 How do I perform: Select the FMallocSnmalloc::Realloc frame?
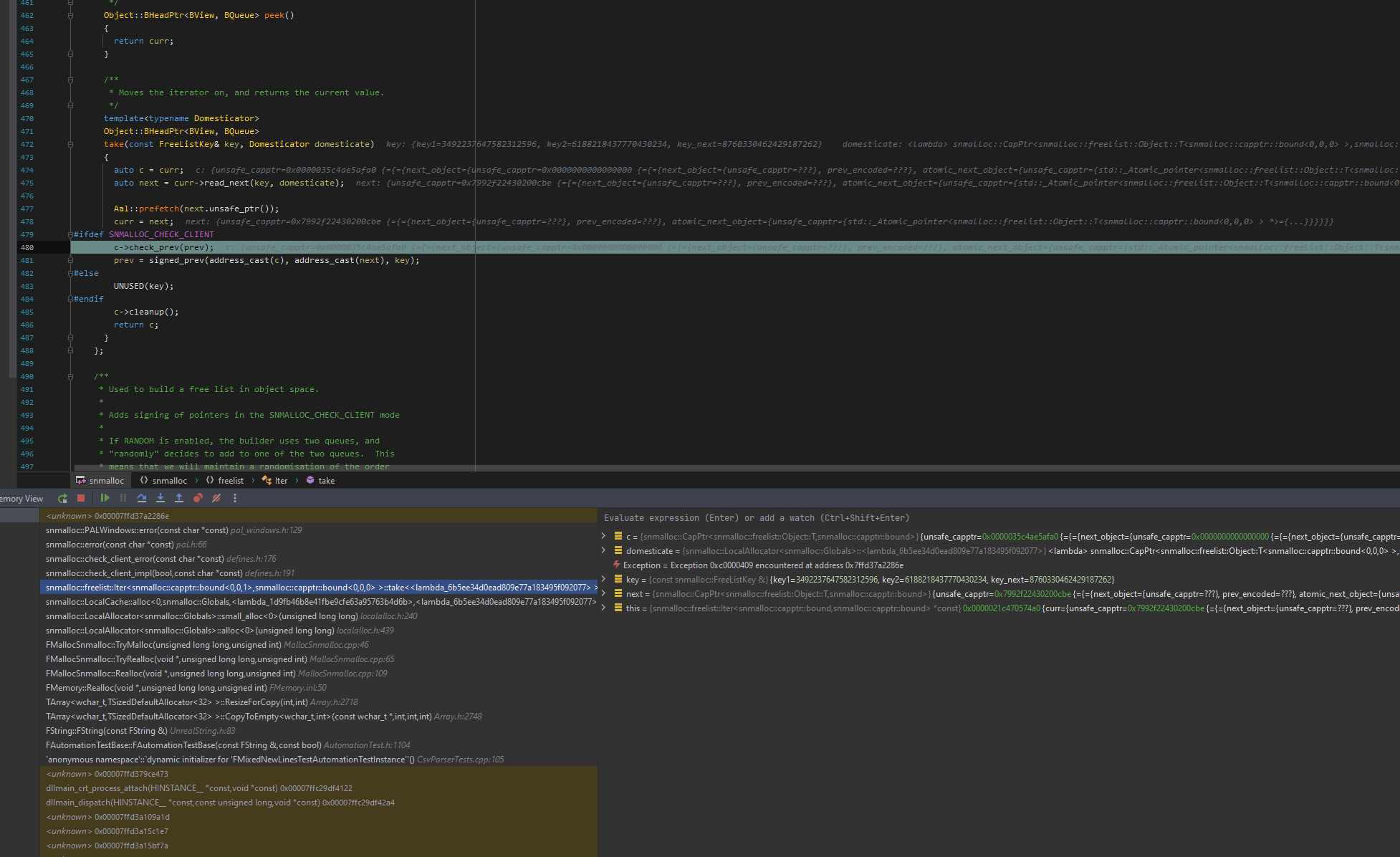tap(319, 674)
